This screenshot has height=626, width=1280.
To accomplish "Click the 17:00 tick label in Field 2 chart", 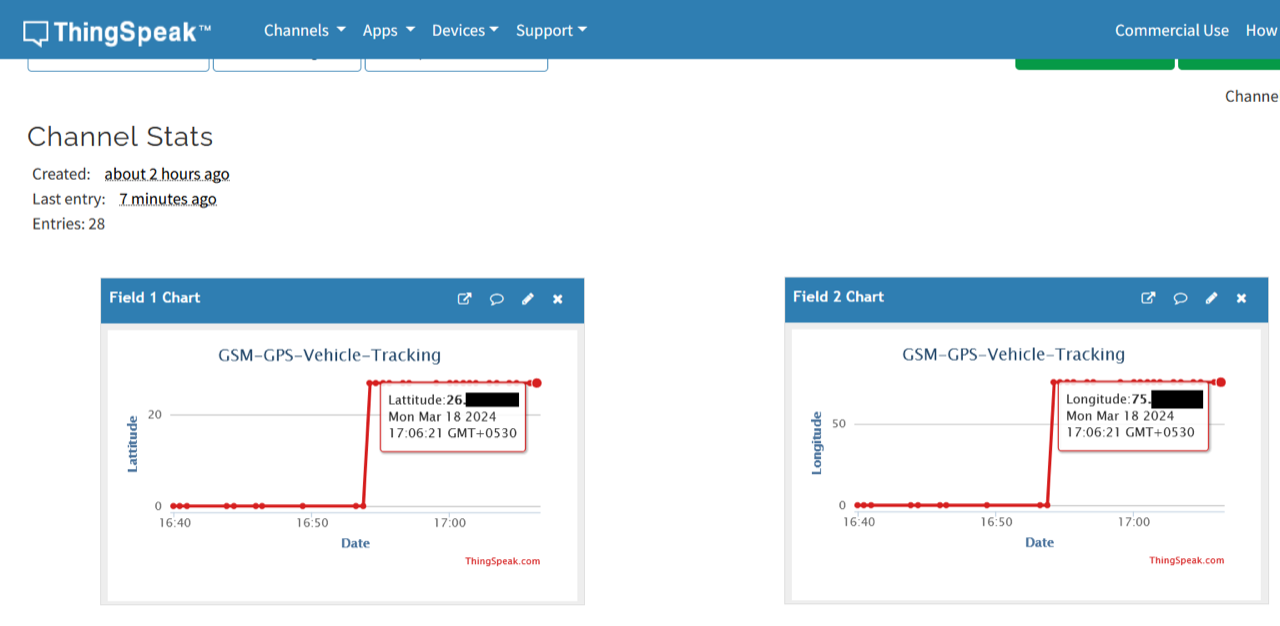I will [1134, 521].
